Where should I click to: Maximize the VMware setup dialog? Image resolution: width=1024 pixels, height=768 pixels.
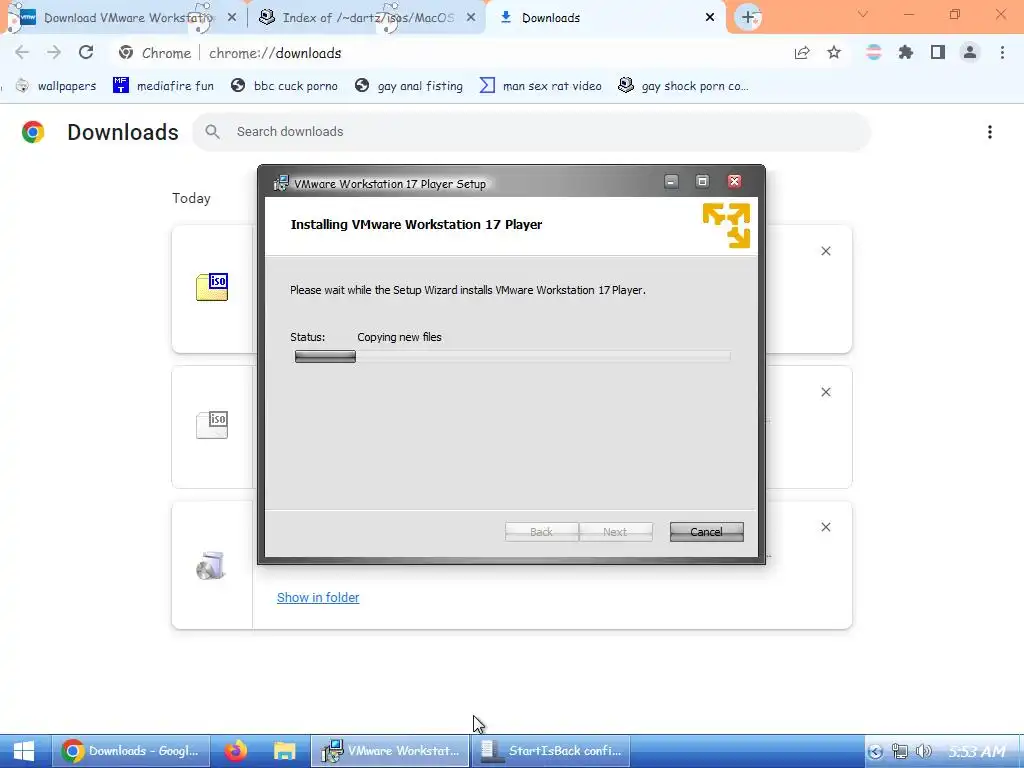pos(702,182)
